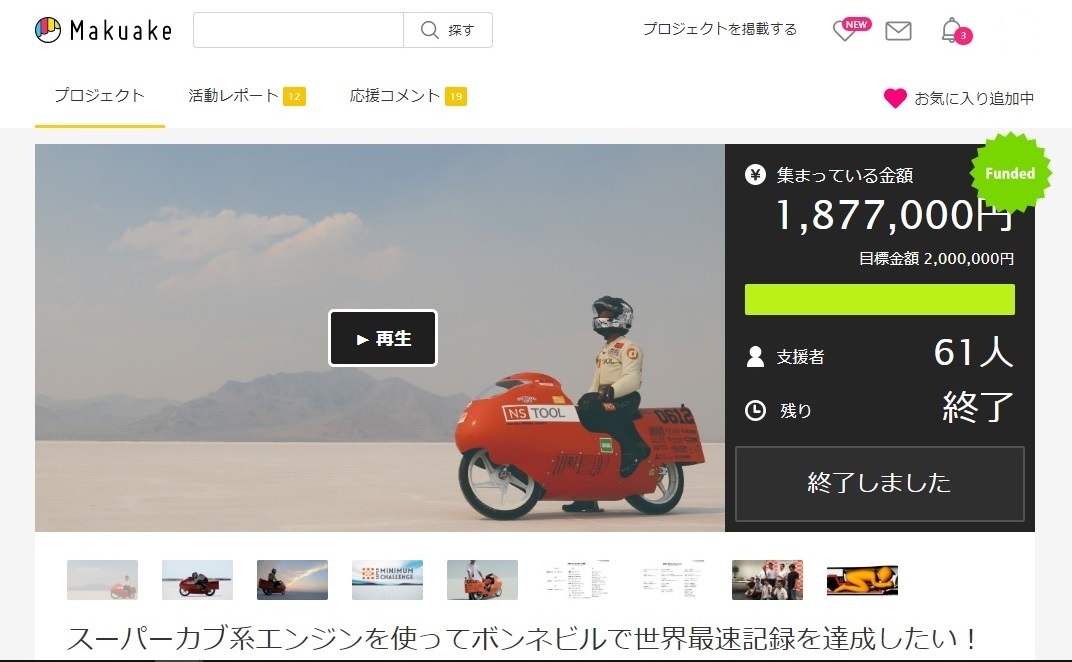Click the supporters person icon
Screen dimensions: 1072x662
pos(756,356)
